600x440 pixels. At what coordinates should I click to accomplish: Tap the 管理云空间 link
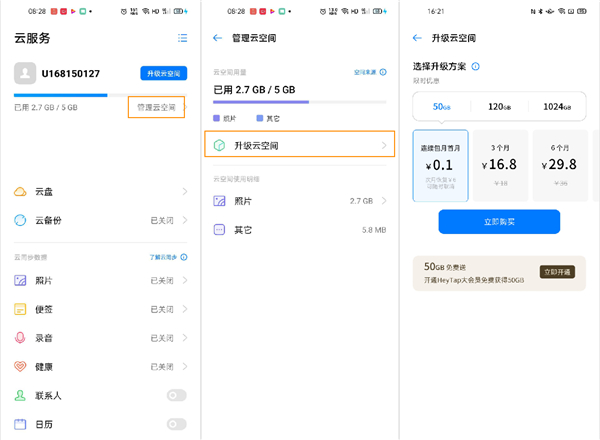point(156,107)
